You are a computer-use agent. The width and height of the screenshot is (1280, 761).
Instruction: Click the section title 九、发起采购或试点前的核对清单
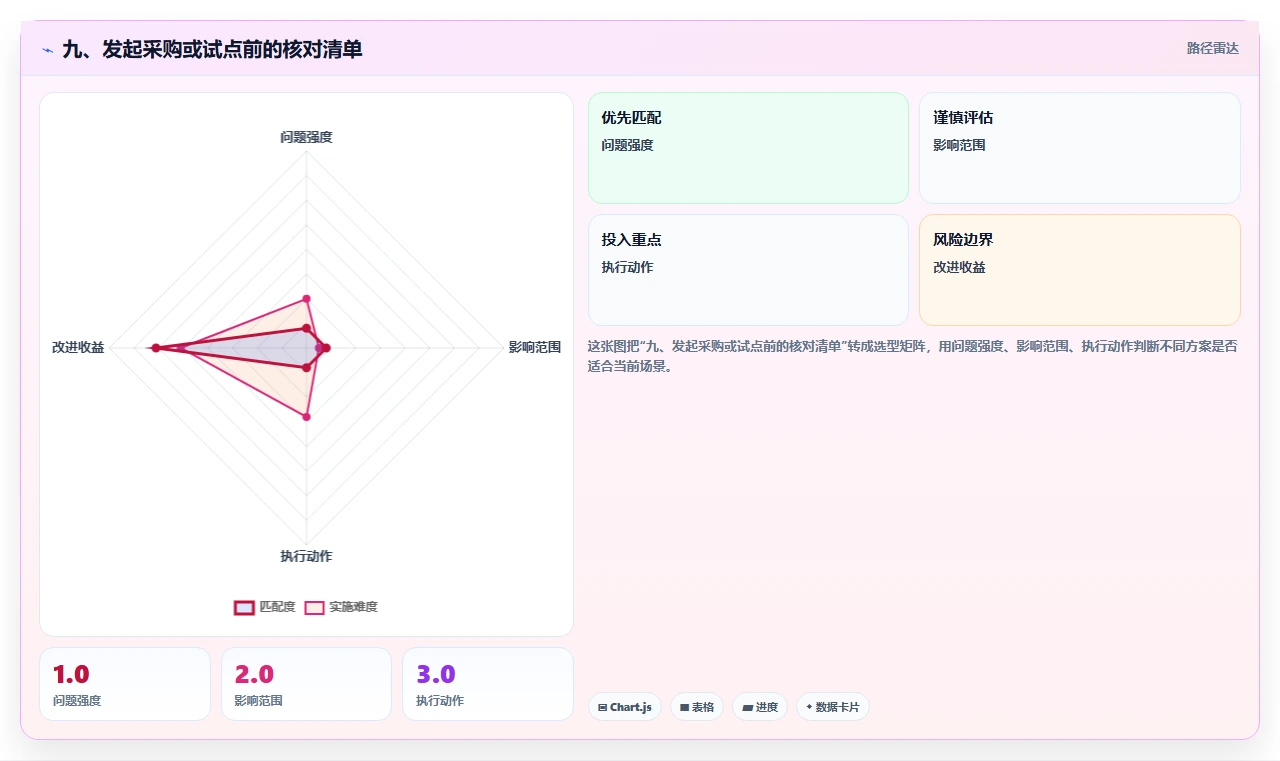click(212, 49)
